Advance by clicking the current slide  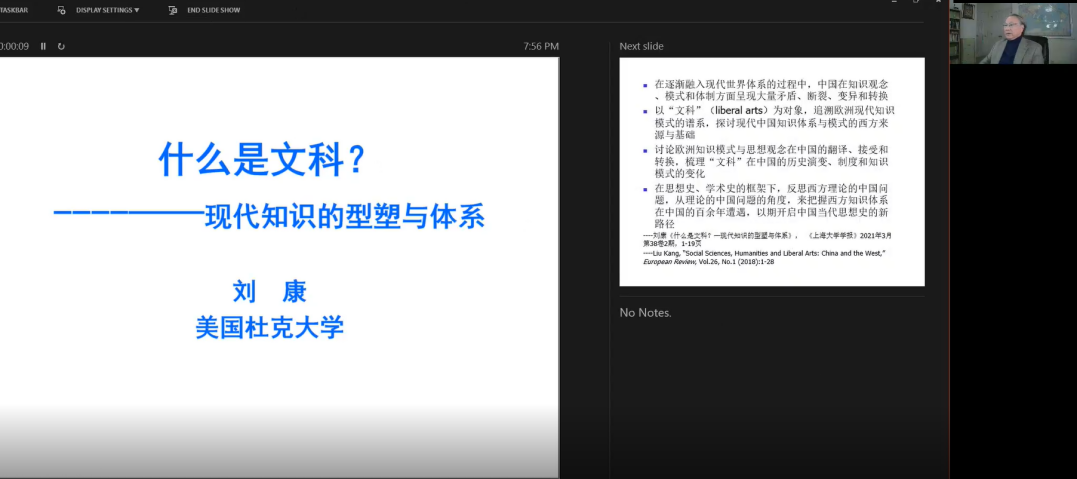coord(278,266)
